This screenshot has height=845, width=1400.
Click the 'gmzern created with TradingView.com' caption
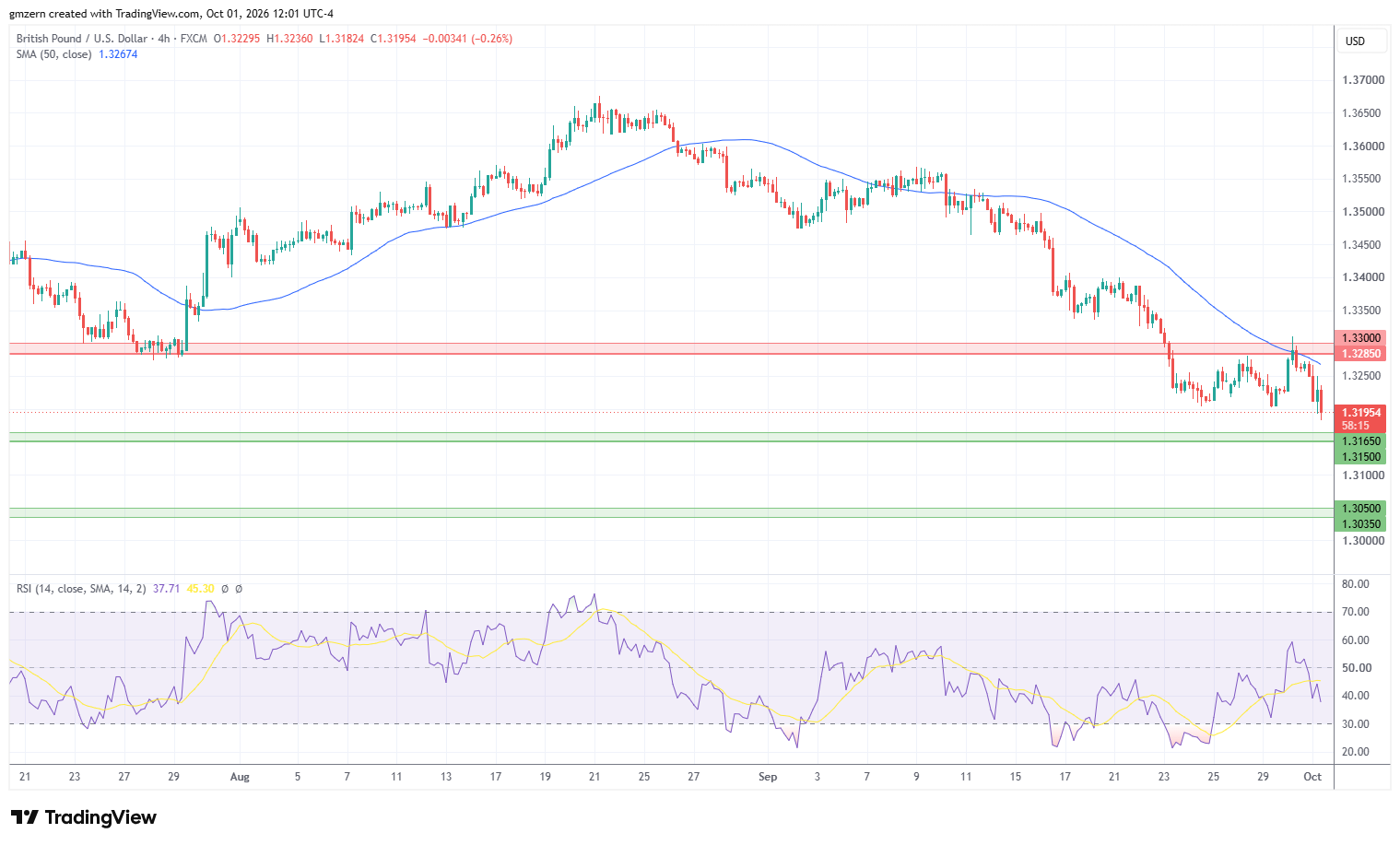(104, 14)
